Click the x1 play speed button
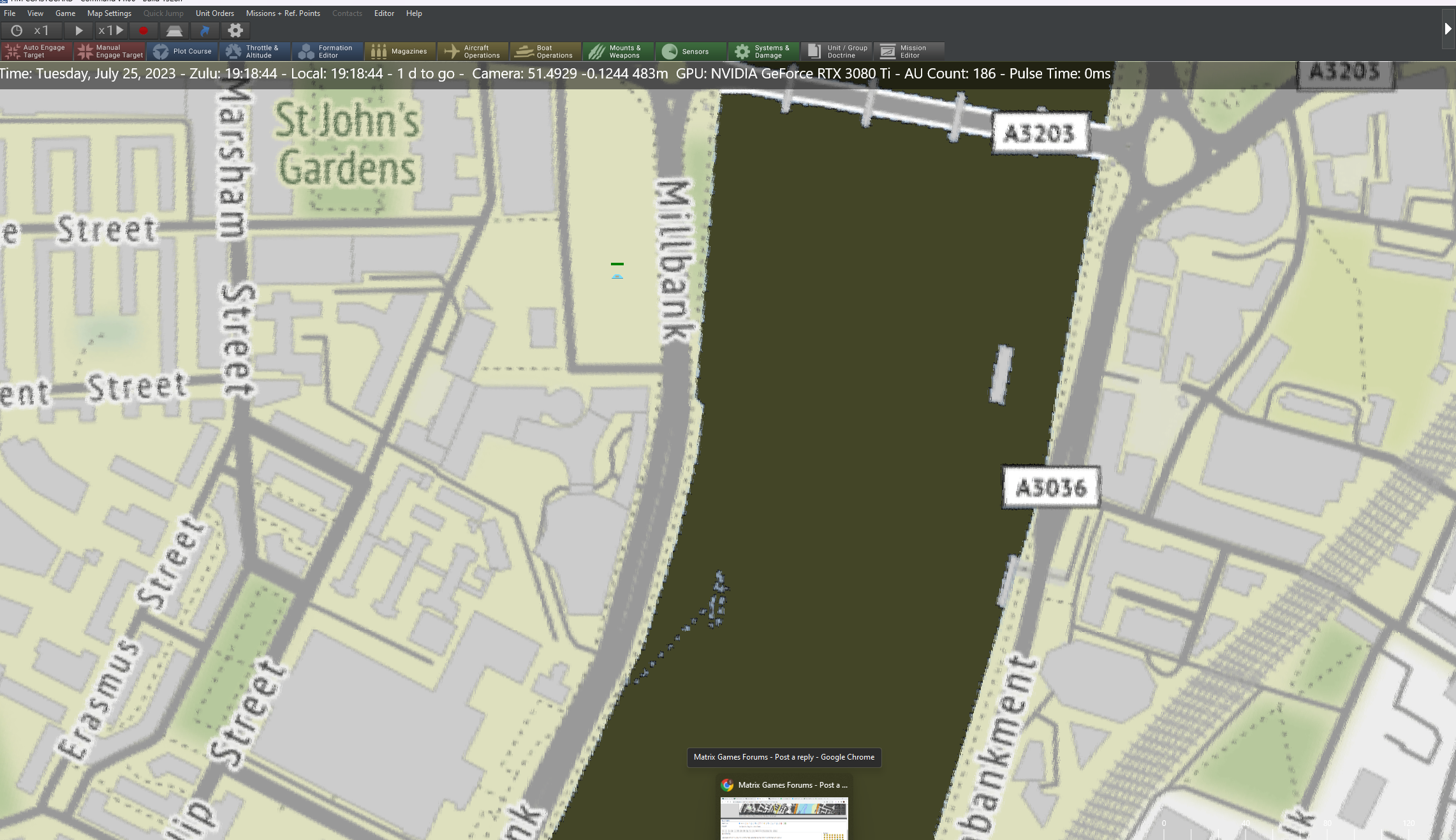Screen dimensions: 1456x840 pyautogui.click(x=111, y=31)
